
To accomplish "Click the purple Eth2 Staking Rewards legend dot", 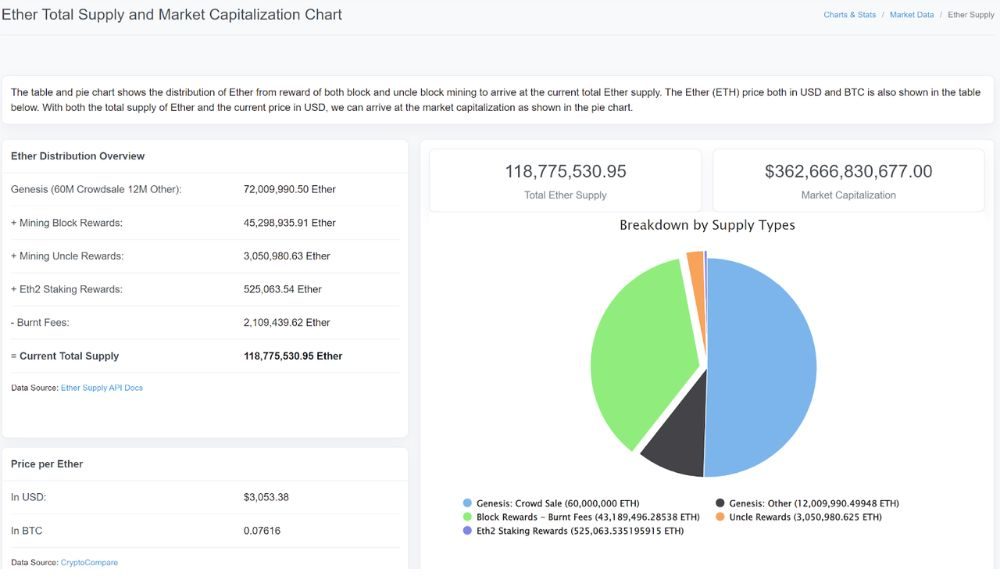I will pyautogui.click(x=467, y=531).
